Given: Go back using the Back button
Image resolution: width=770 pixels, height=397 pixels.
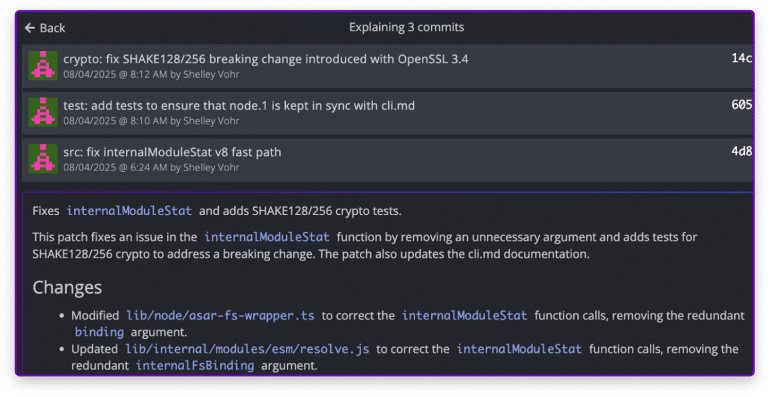Looking at the screenshot, I should [x=45, y=28].
